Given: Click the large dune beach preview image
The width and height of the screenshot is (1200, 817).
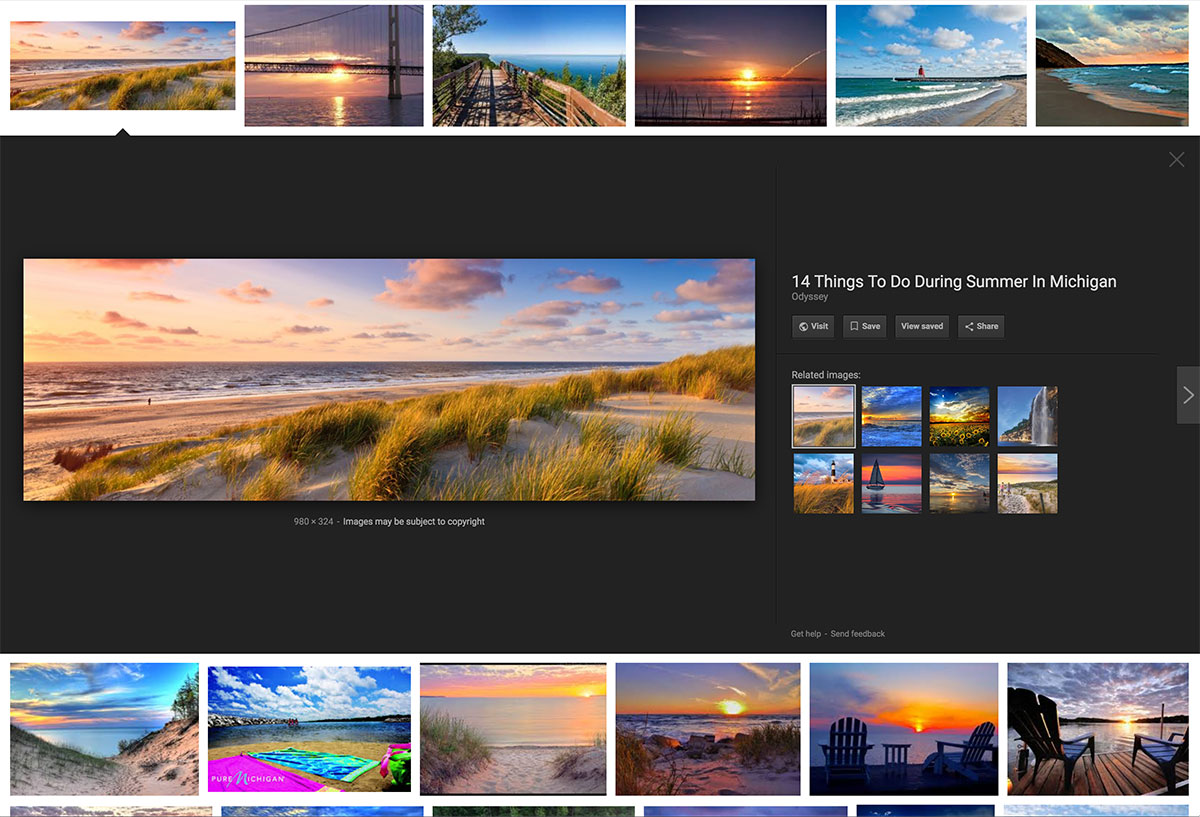Looking at the screenshot, I should click(390, 379).
